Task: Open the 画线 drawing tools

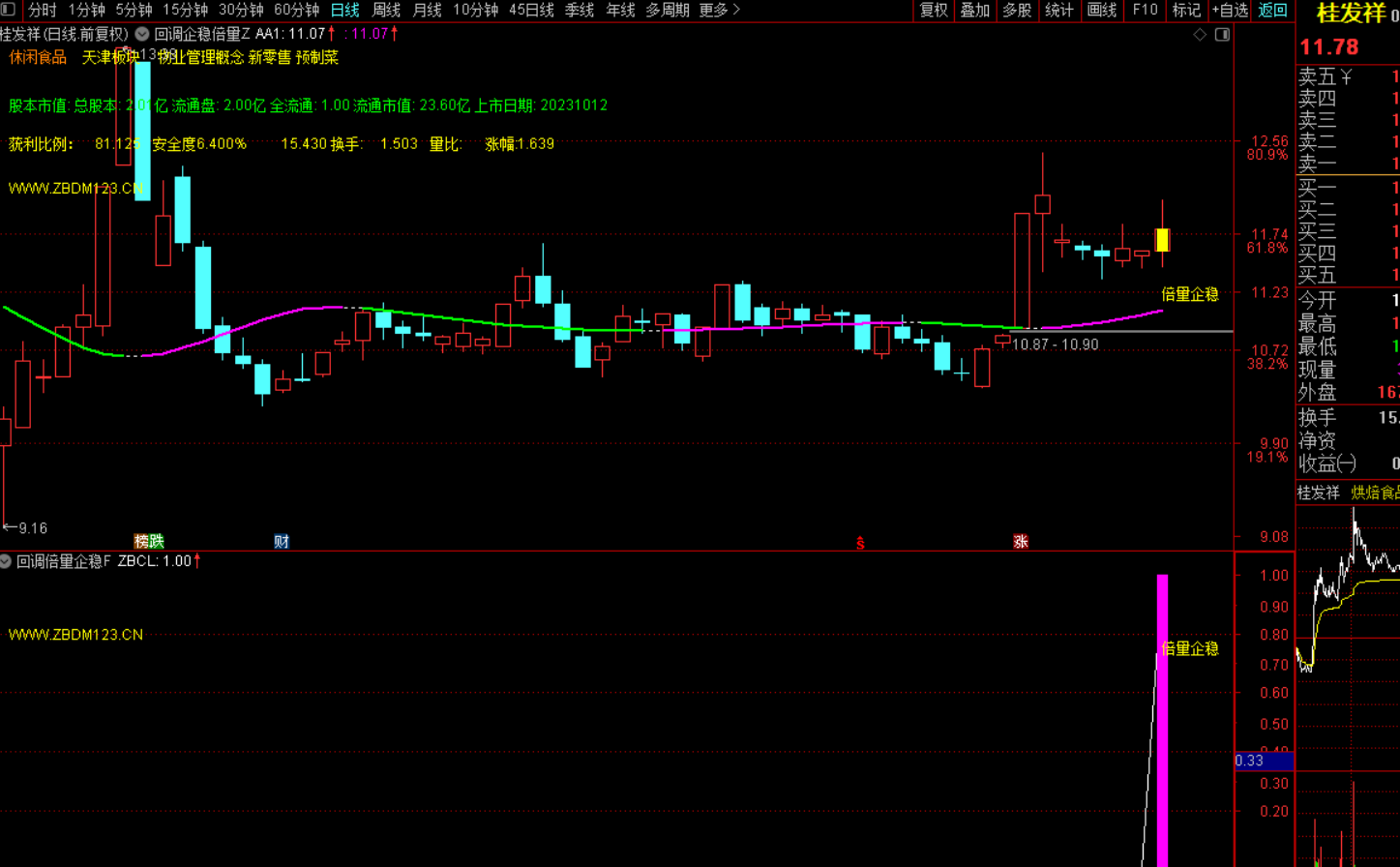Action: tap(1102, 10)
